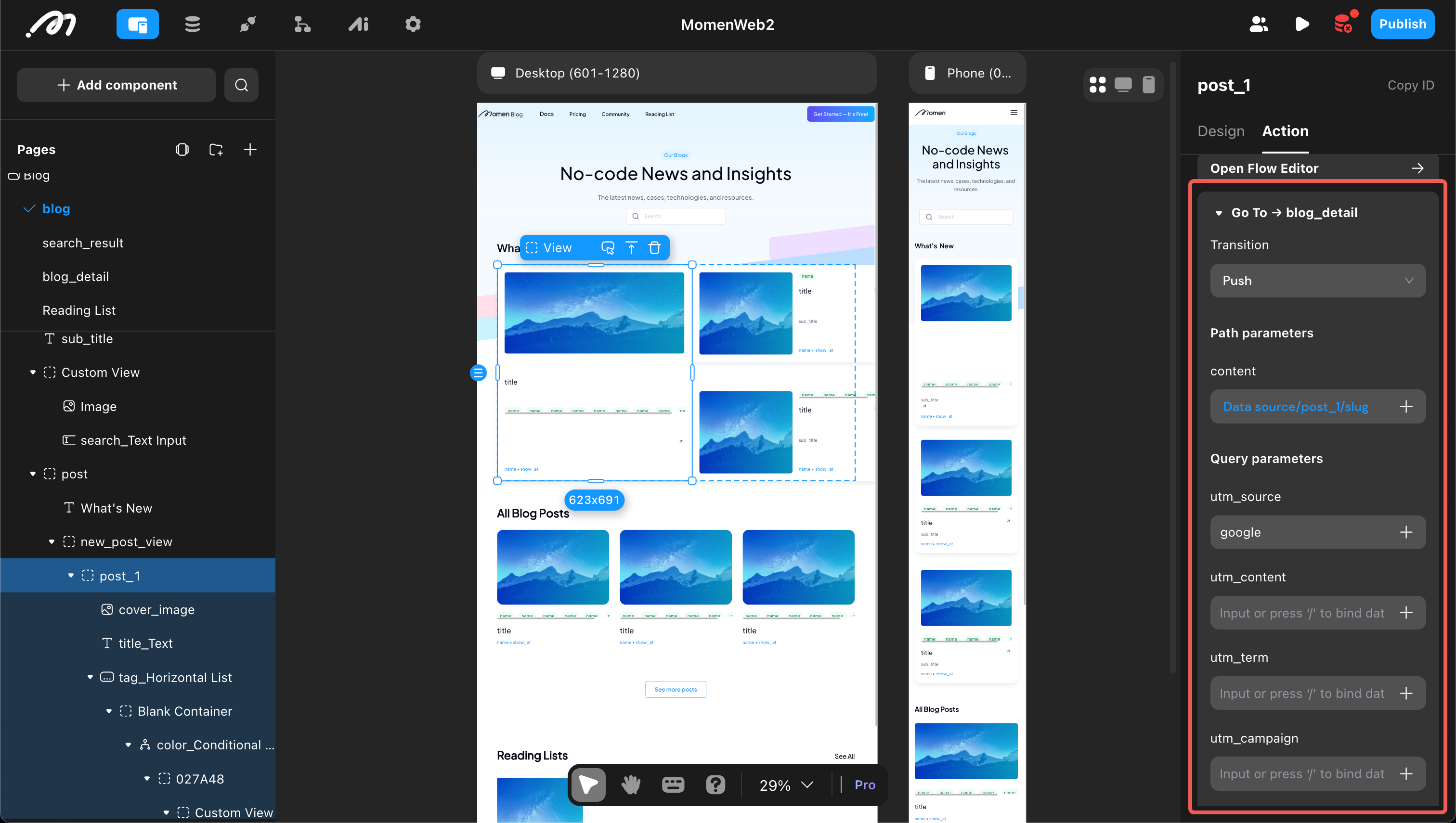Click the trash delete icon in View toolbar
Screen dimensions: 1456x823
pyautogui.click(x=655, y=248)
